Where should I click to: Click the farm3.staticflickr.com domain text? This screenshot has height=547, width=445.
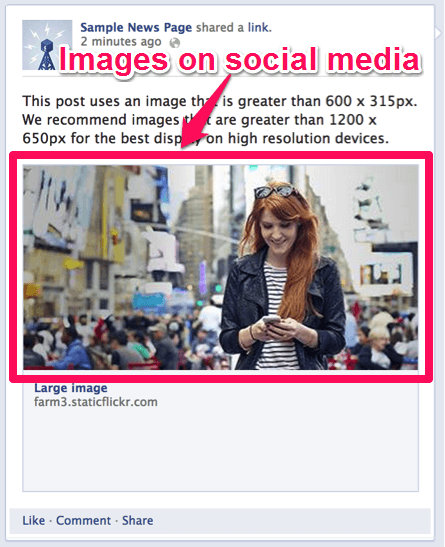coord(96,402)
